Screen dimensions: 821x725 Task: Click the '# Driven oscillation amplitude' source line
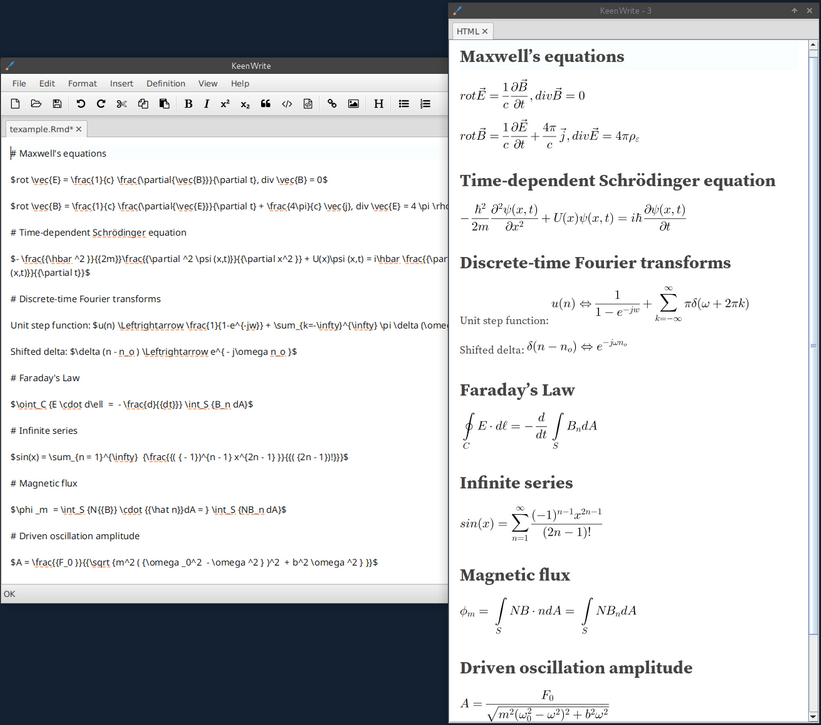click(x=75, y=536)
